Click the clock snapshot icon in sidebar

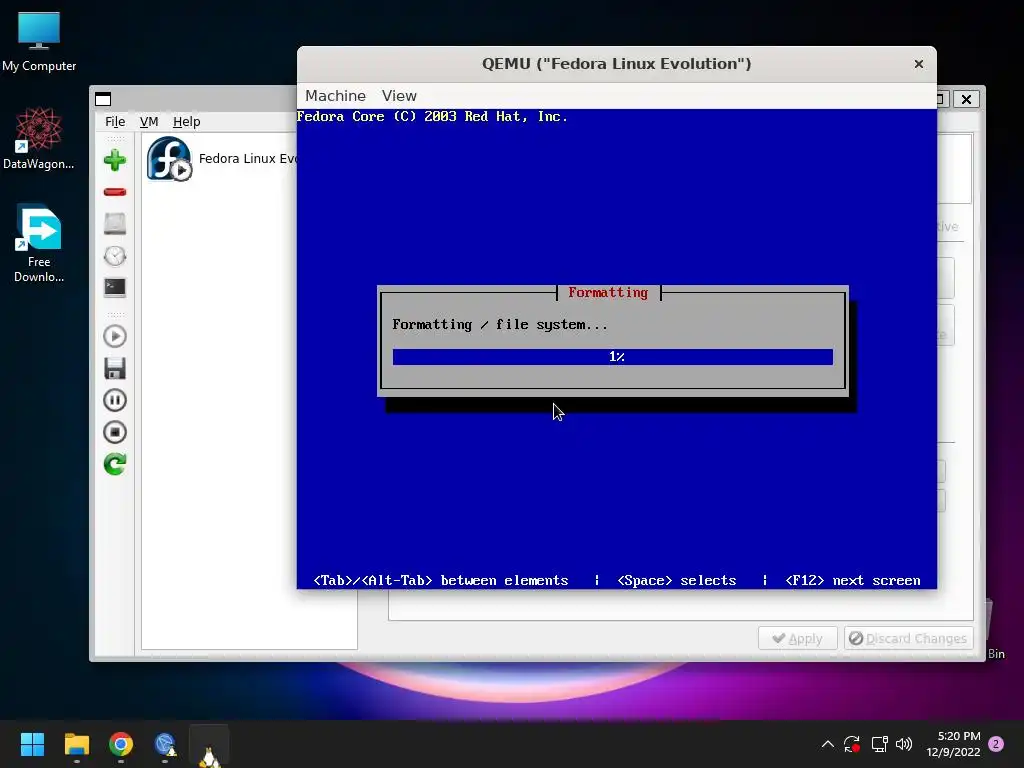[115, 256]
